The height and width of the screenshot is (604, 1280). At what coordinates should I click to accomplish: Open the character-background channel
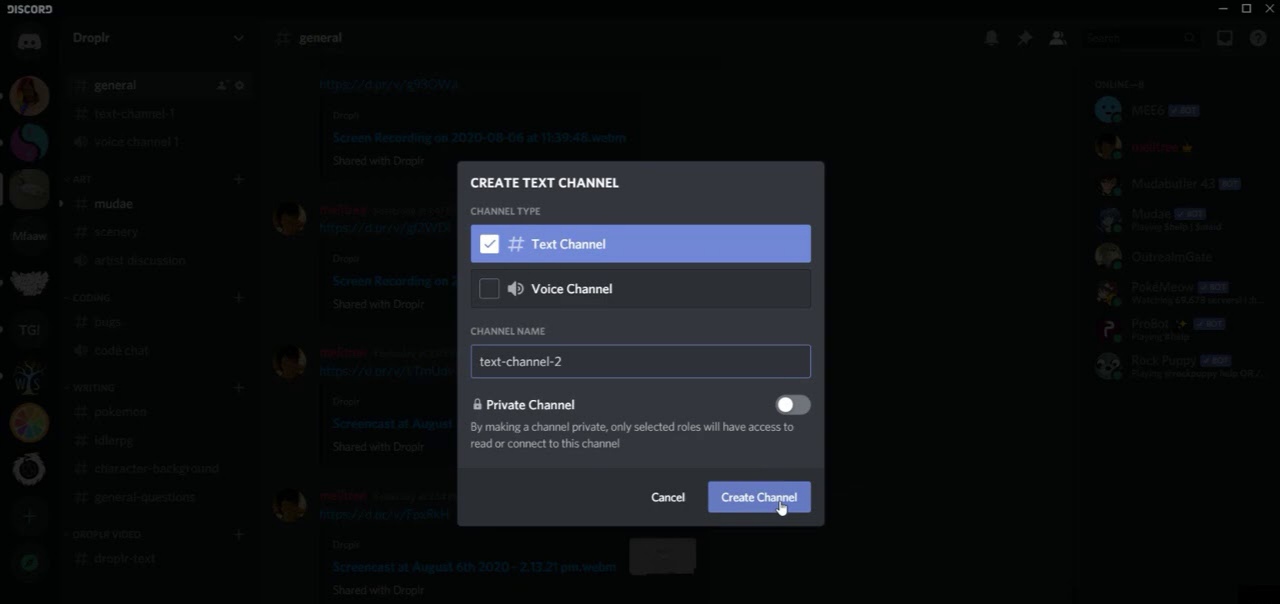[x=158, y=468]
